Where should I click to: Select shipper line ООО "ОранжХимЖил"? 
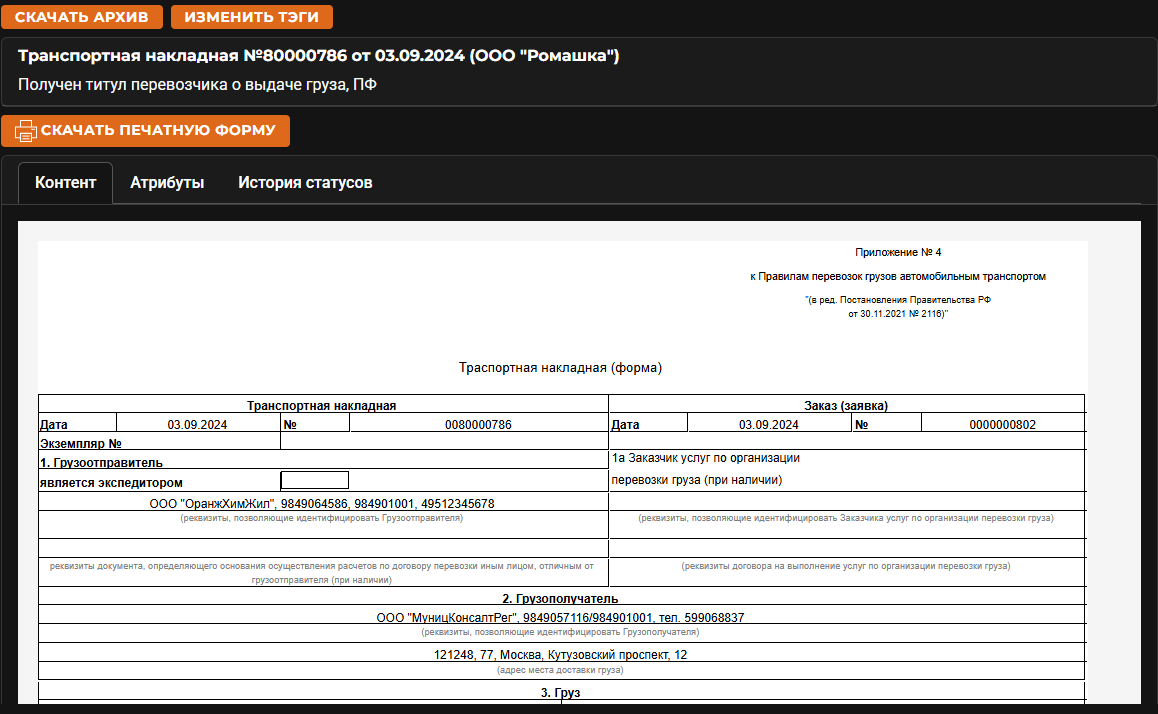tap(322, 504)
